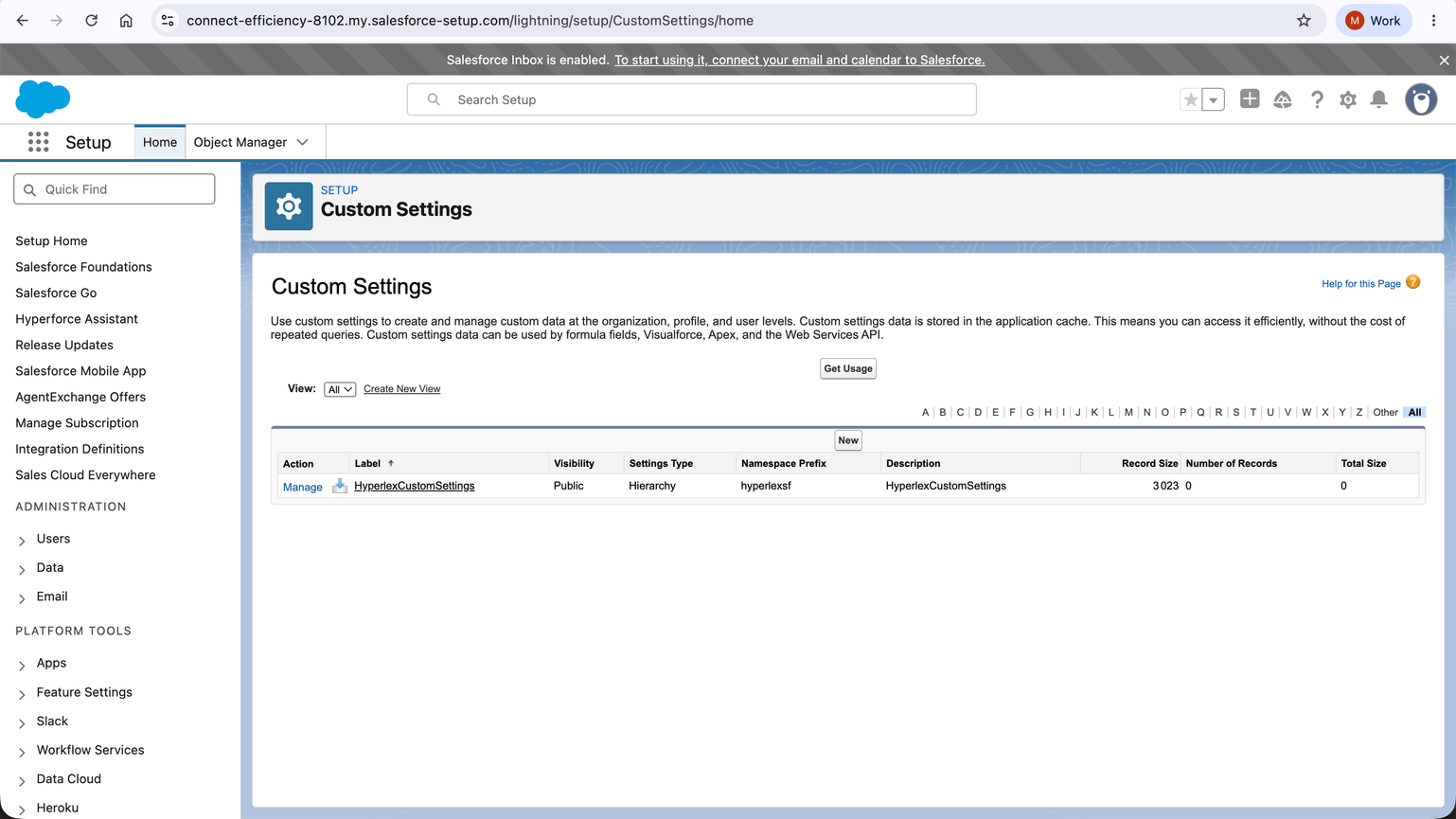Expand the Users section in sidebar
Screen dimensions: 1456x819
[22, 540]
